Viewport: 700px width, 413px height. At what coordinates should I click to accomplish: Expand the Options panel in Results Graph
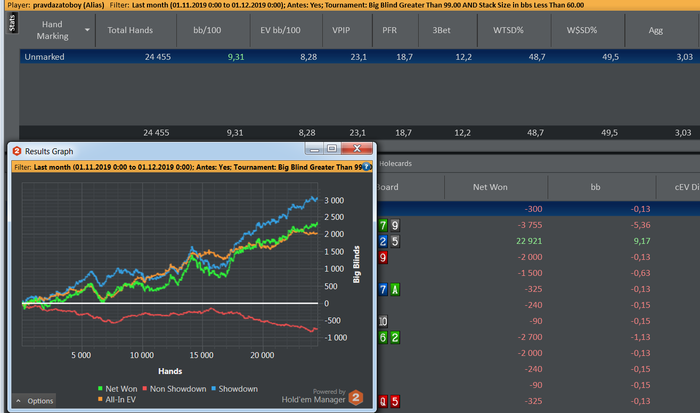34,400
